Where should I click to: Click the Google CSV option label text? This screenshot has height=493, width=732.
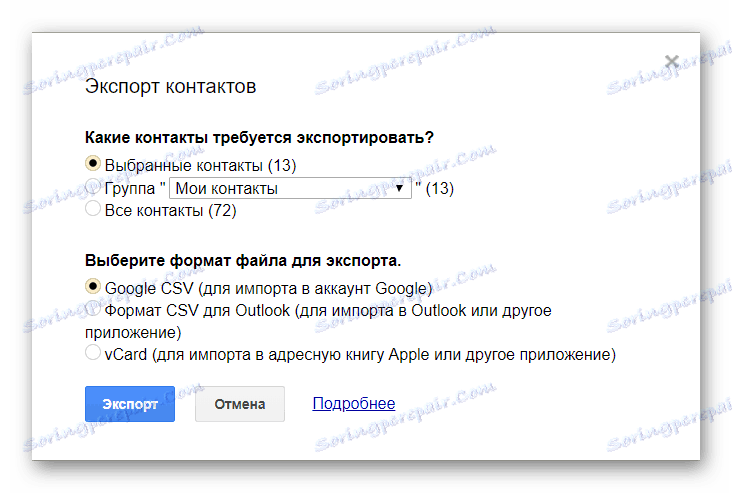click(268, 289)
